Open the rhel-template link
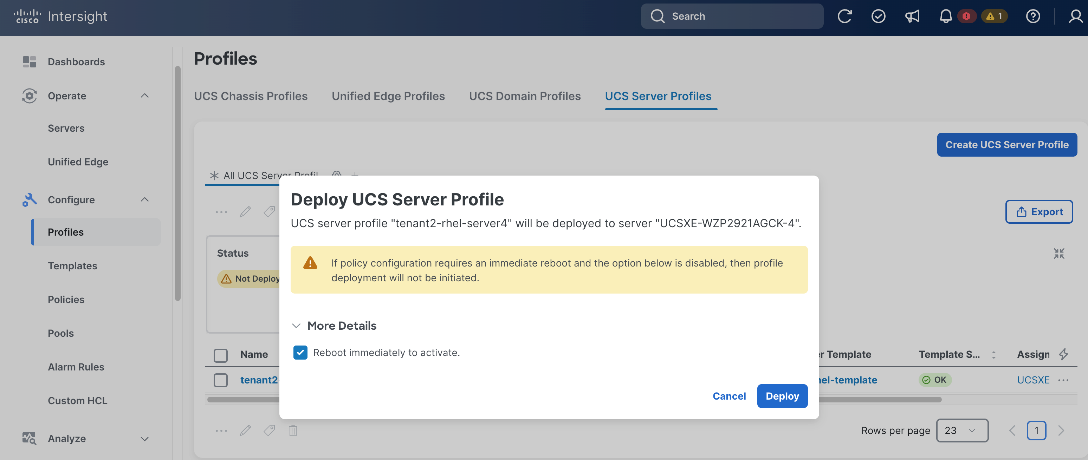Screen dimensions: 1088x460 coord(848,380)
